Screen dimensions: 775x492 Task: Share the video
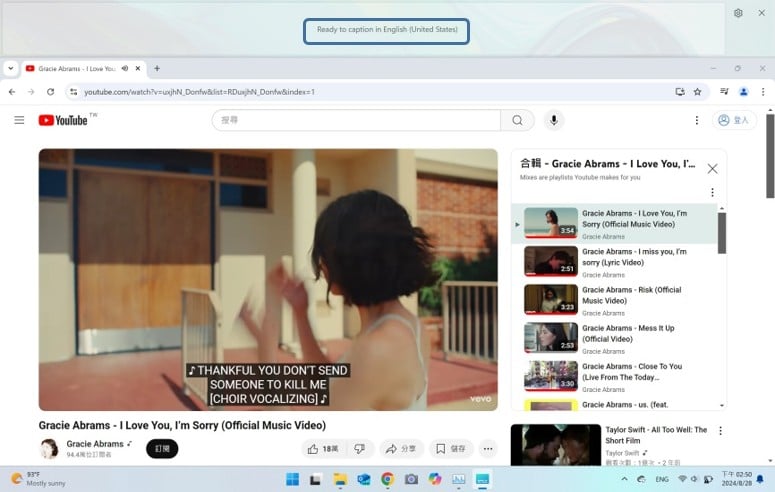point(401,448)
